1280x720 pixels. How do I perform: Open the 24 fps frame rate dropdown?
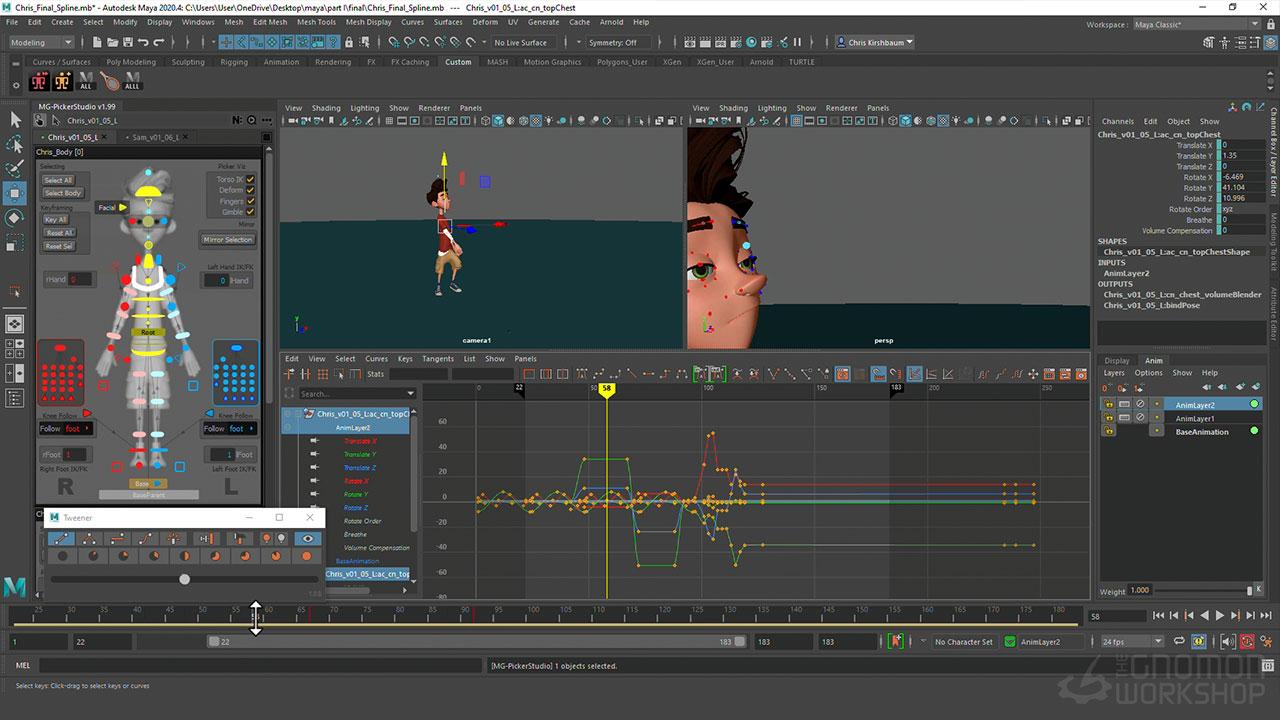[1132, 642]
